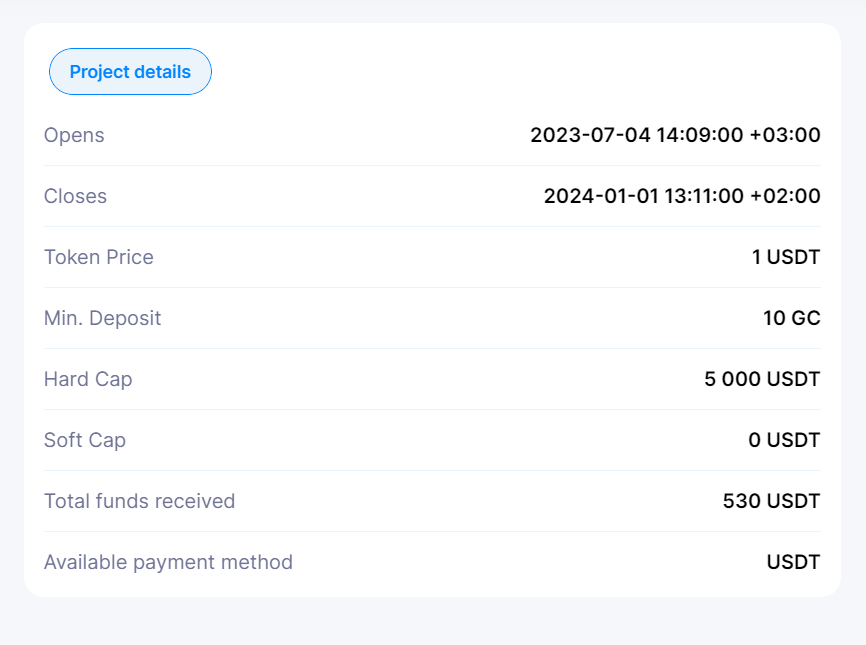Click the Min. Deposit label
The width and height of the screenshot is (866, 645).
point(102,318)
